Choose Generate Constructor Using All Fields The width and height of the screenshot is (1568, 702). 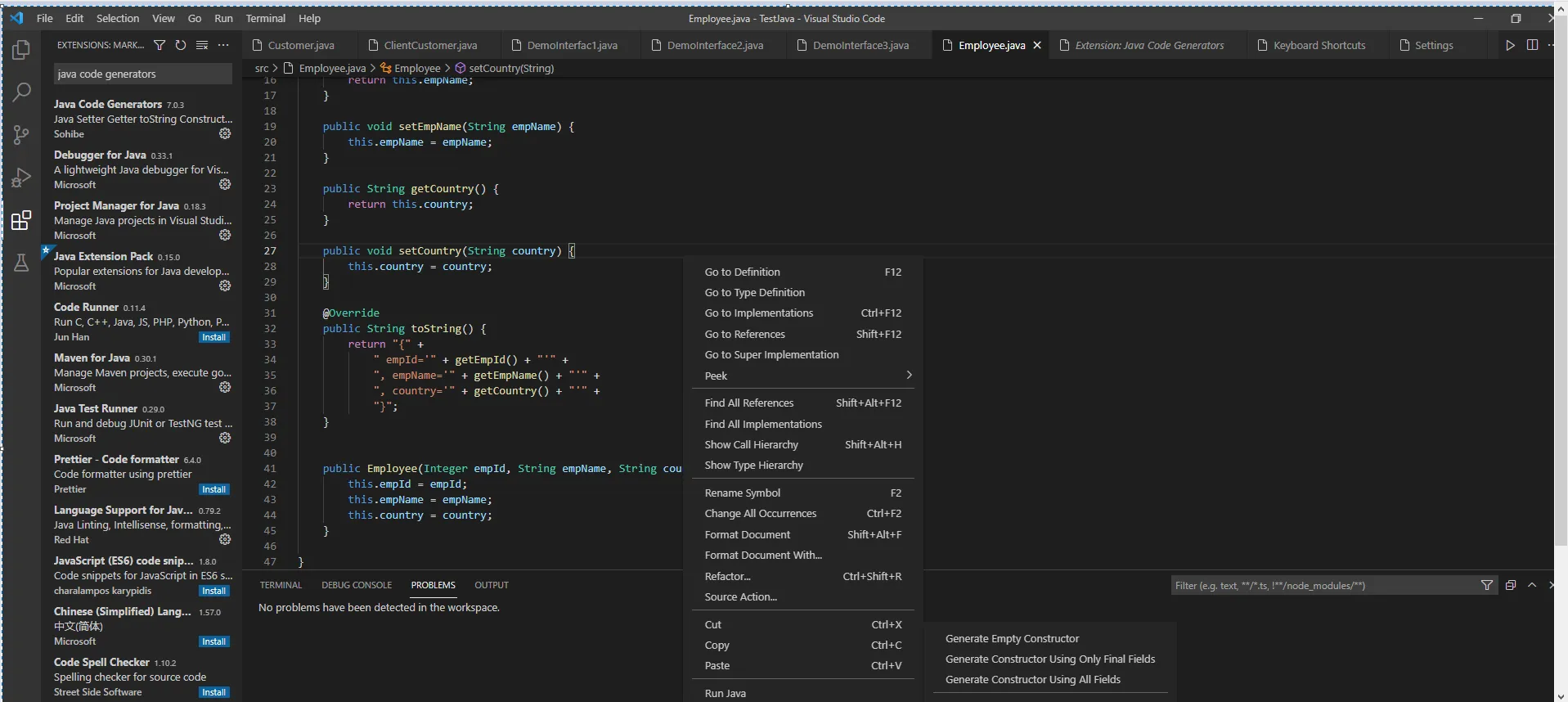tap(1032, 679)
